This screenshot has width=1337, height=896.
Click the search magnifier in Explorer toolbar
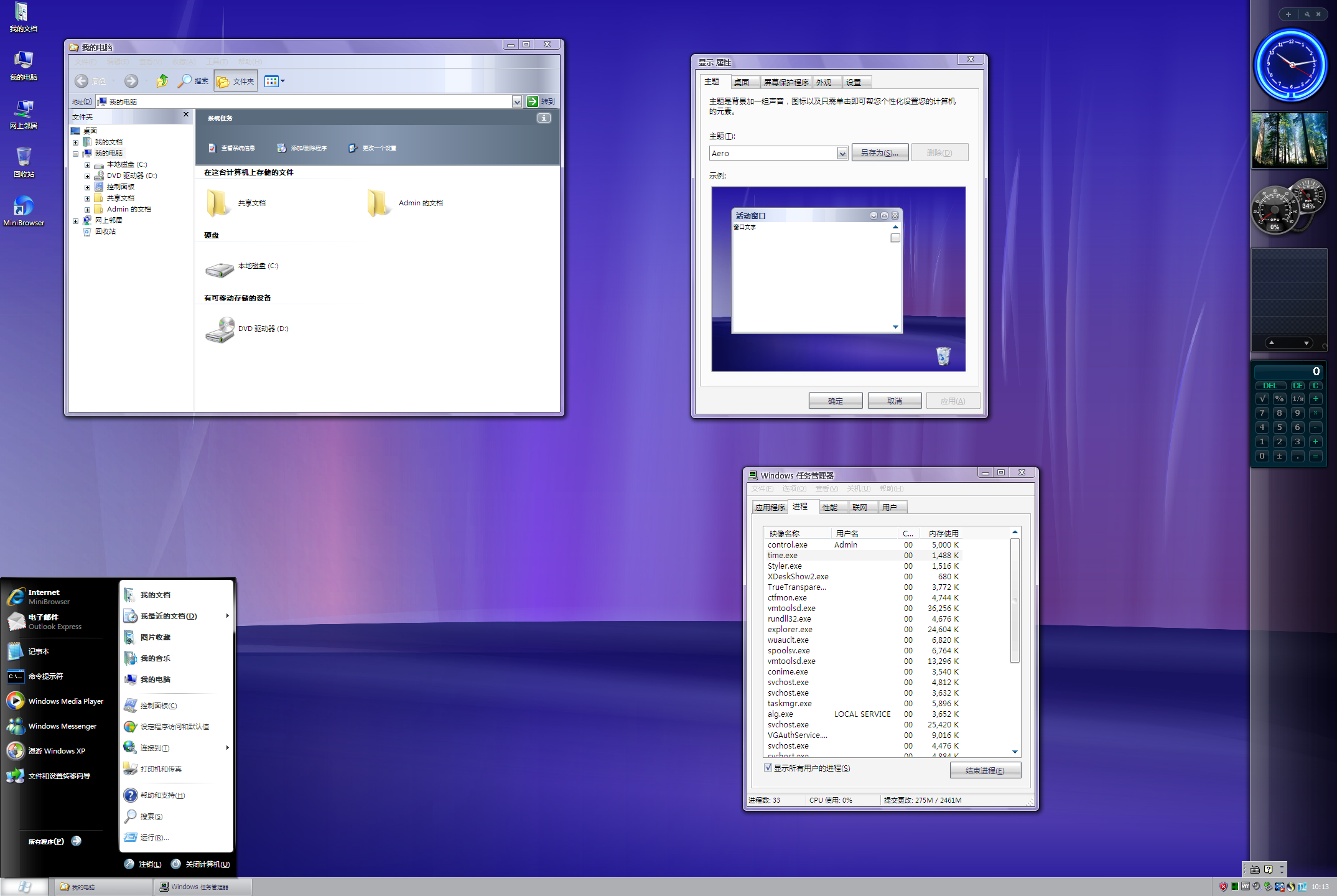[185, 81]
